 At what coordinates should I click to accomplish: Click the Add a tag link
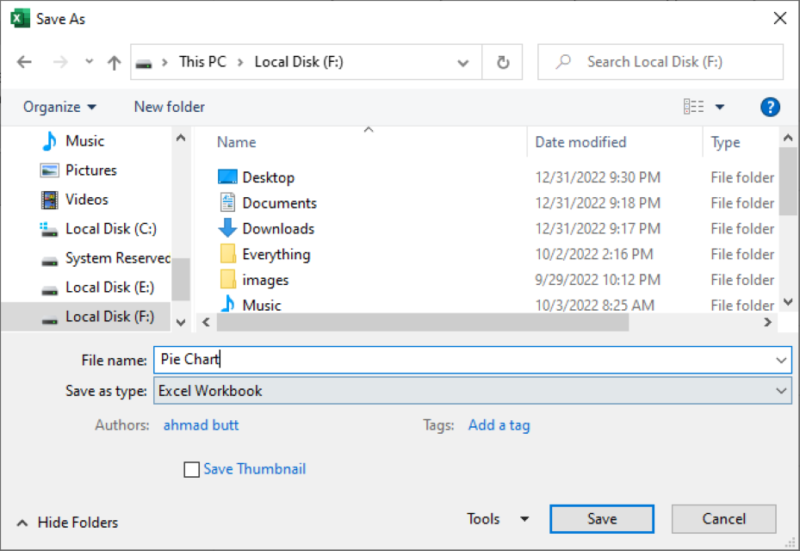click(x=499, y=425)
